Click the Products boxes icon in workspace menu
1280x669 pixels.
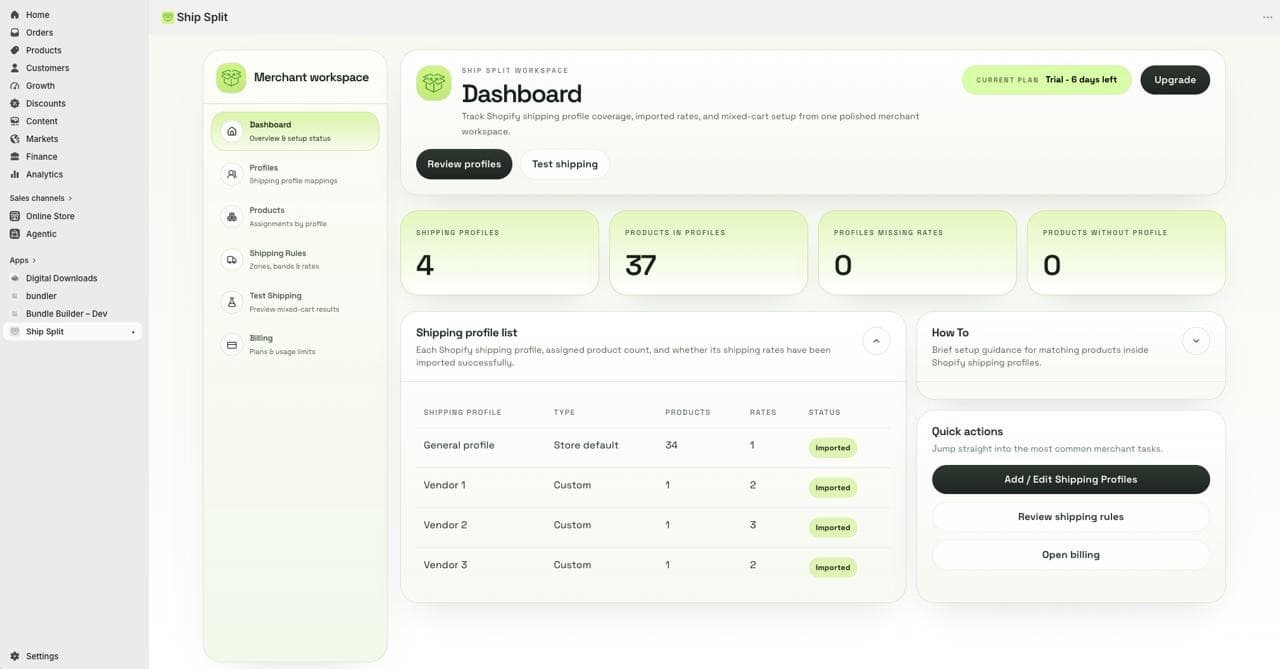(x=232, y=217)
